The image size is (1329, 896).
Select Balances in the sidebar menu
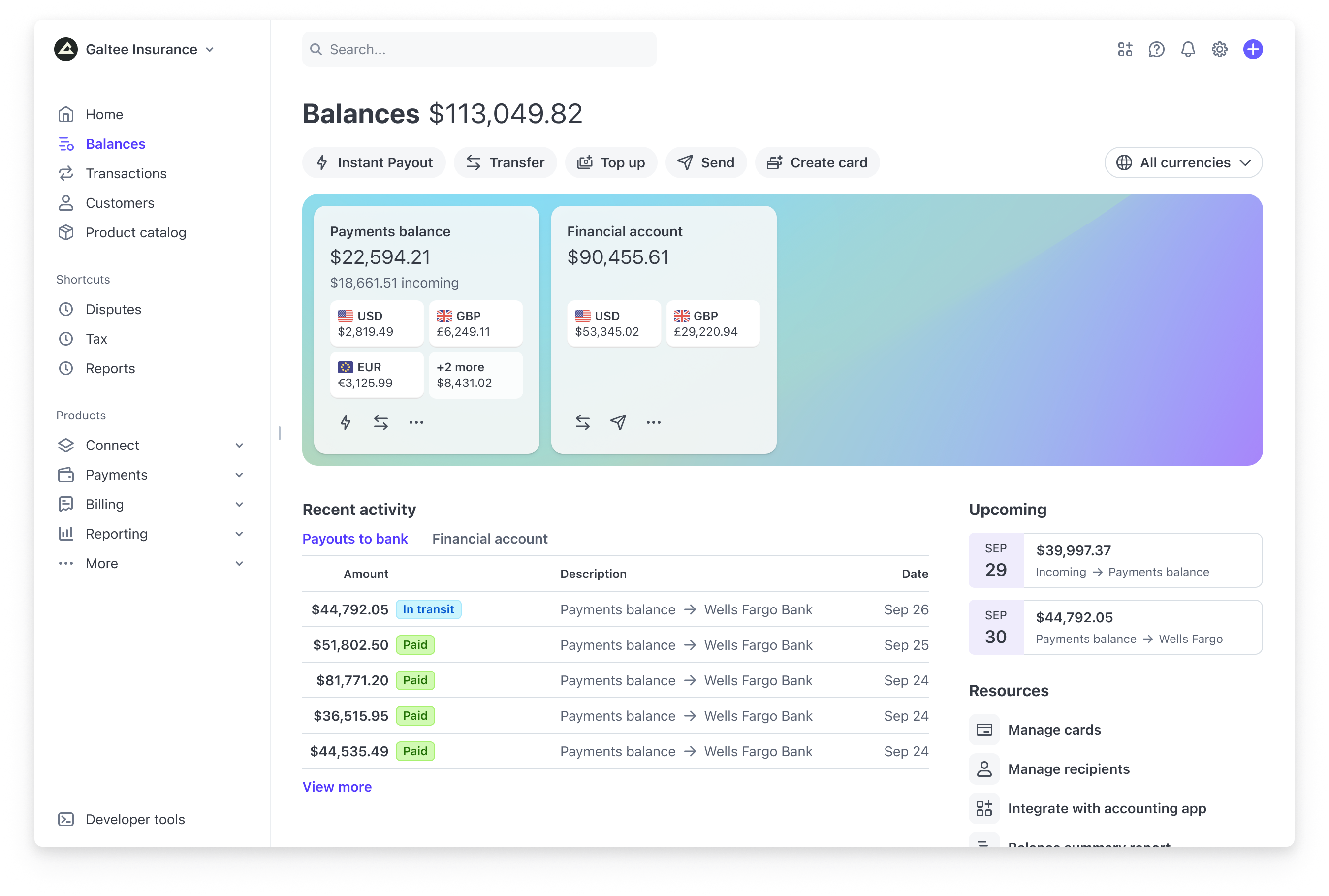pos(115,143)
